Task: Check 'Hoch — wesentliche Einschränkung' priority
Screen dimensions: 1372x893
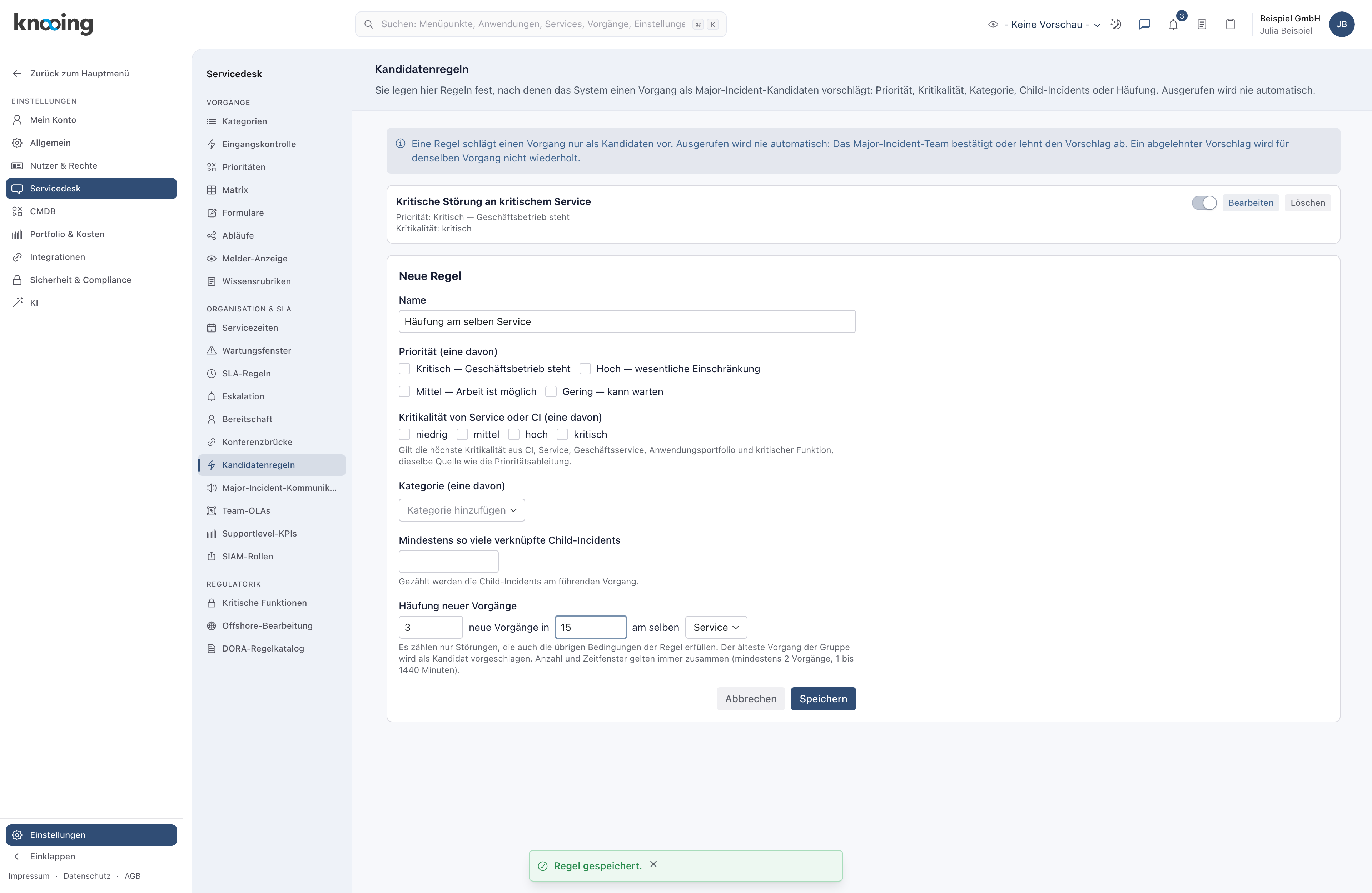Action: pyautogui.click(x=585, y=369)
